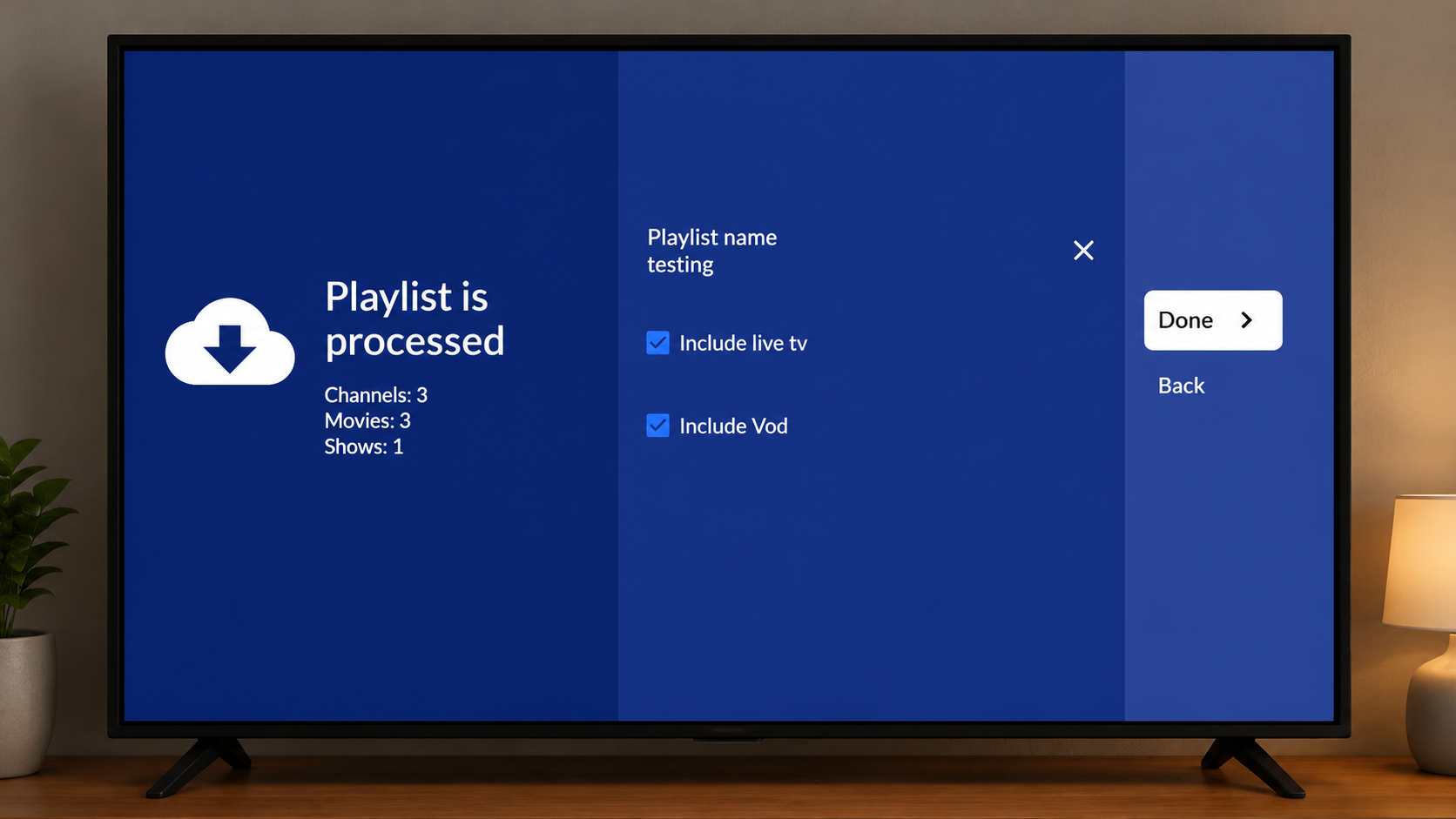This screenshot has height=819, width=1456.
Task: Click the Shows: 1 count text
Action: 364,446
